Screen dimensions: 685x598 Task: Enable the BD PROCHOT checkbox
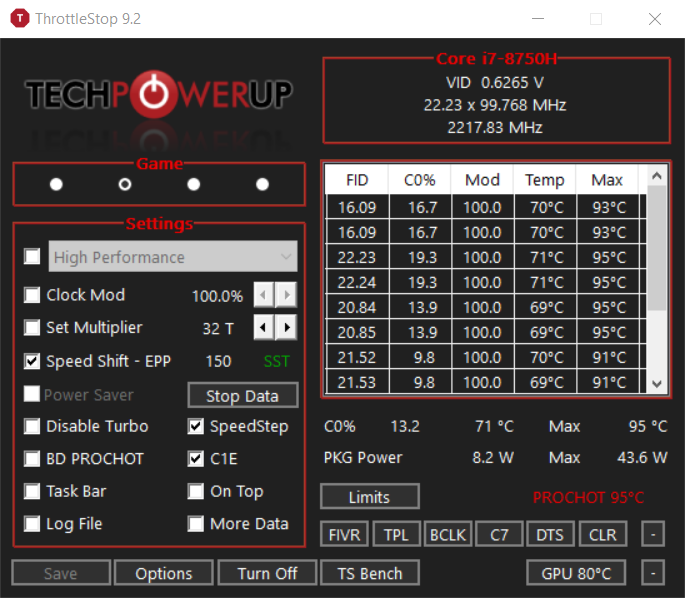click(x=32, y=459)
